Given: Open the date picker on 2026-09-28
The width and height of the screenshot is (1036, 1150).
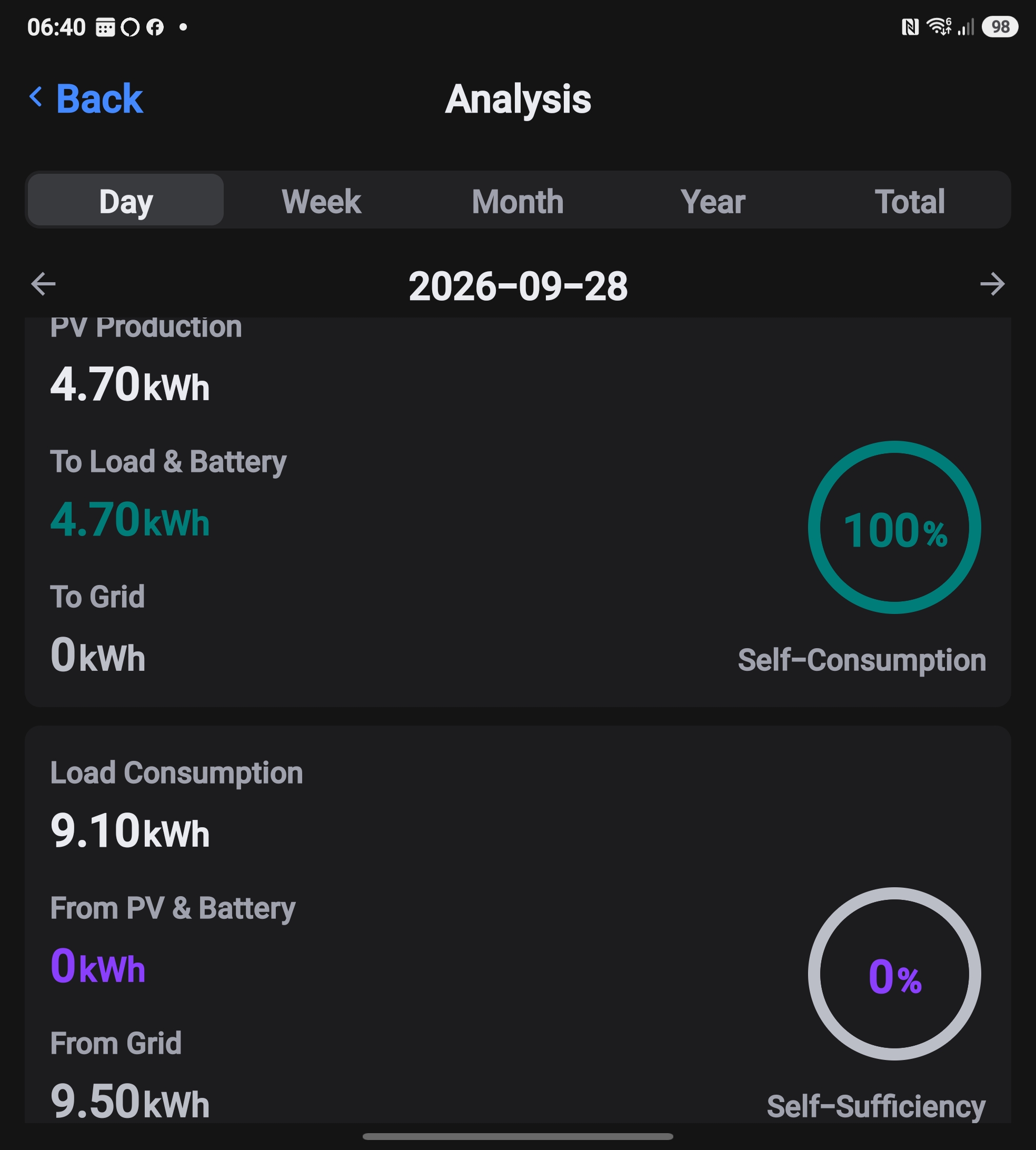Looking at the screenshot, I should [518, 286].
